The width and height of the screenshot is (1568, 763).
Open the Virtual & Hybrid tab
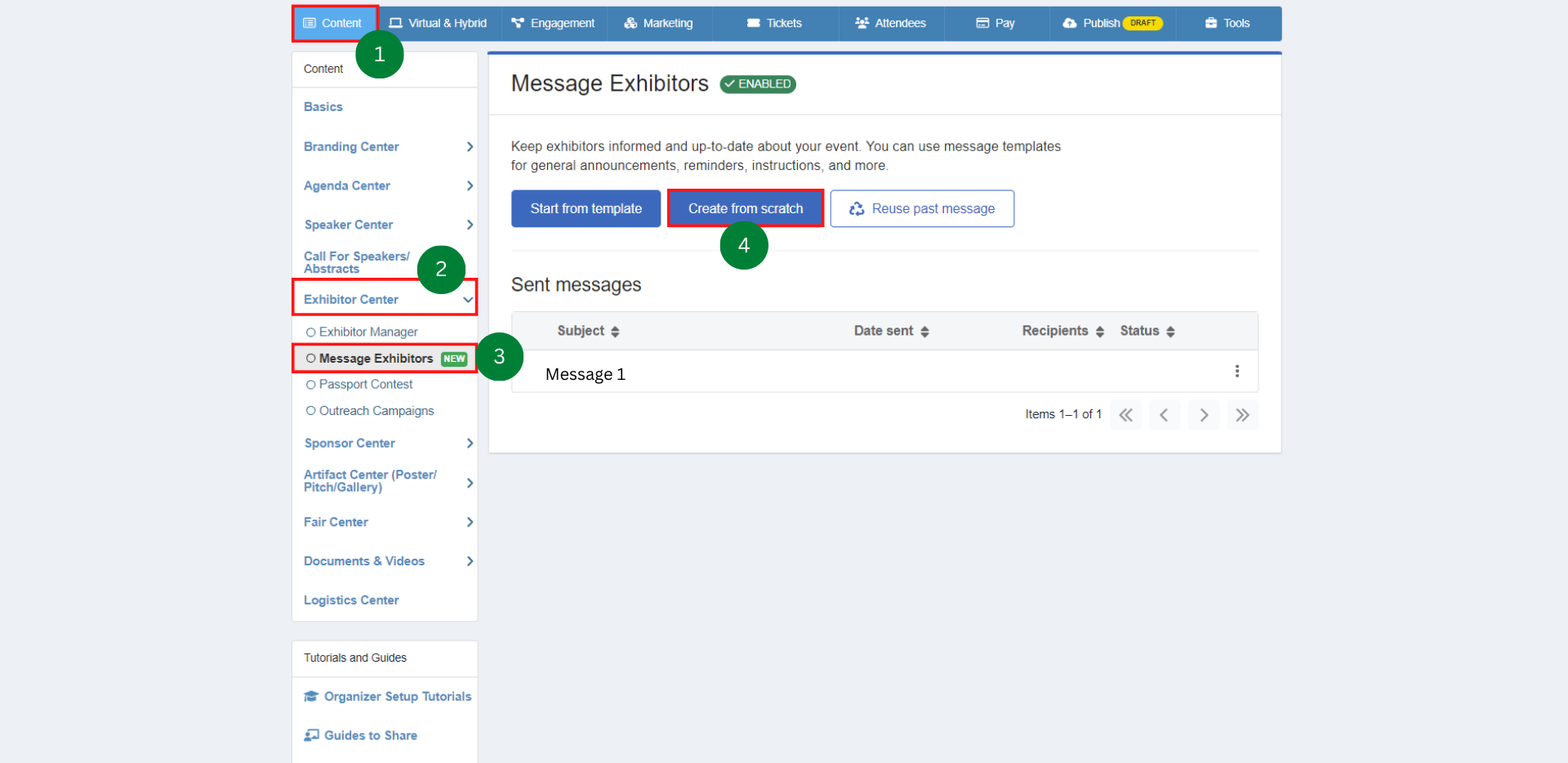(438, 23)
